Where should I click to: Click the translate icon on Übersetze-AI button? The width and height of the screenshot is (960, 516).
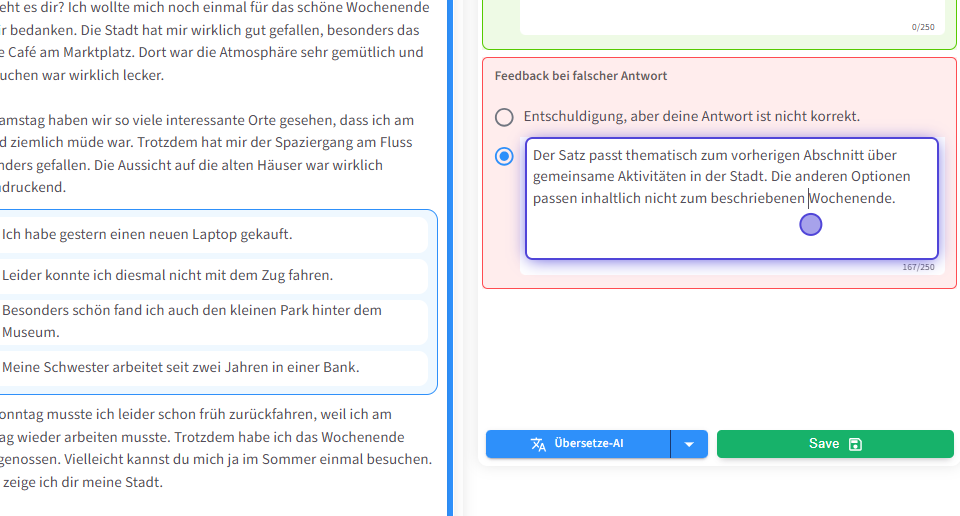point(538,444)
